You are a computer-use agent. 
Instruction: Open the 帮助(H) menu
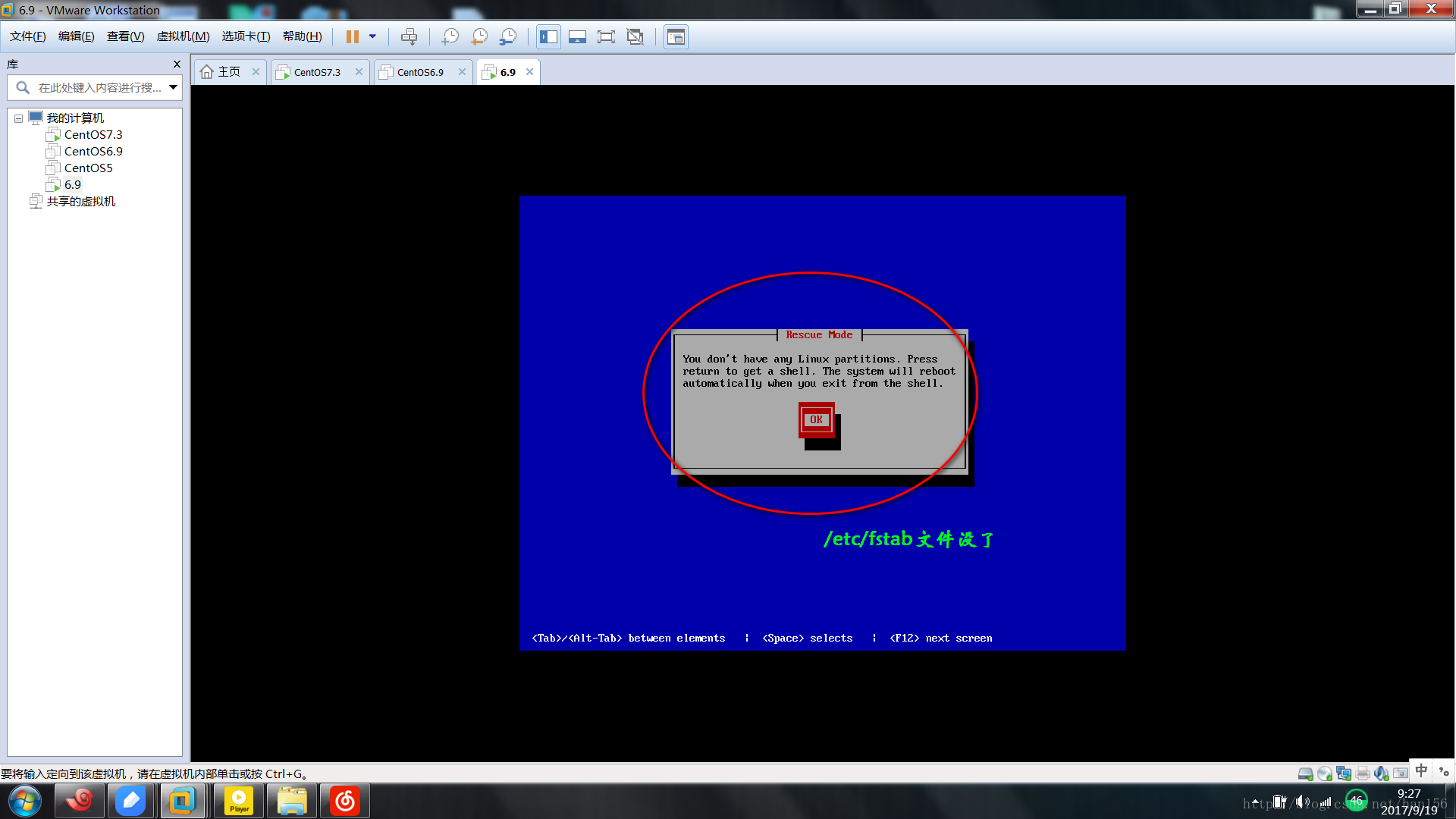point(302,36)
